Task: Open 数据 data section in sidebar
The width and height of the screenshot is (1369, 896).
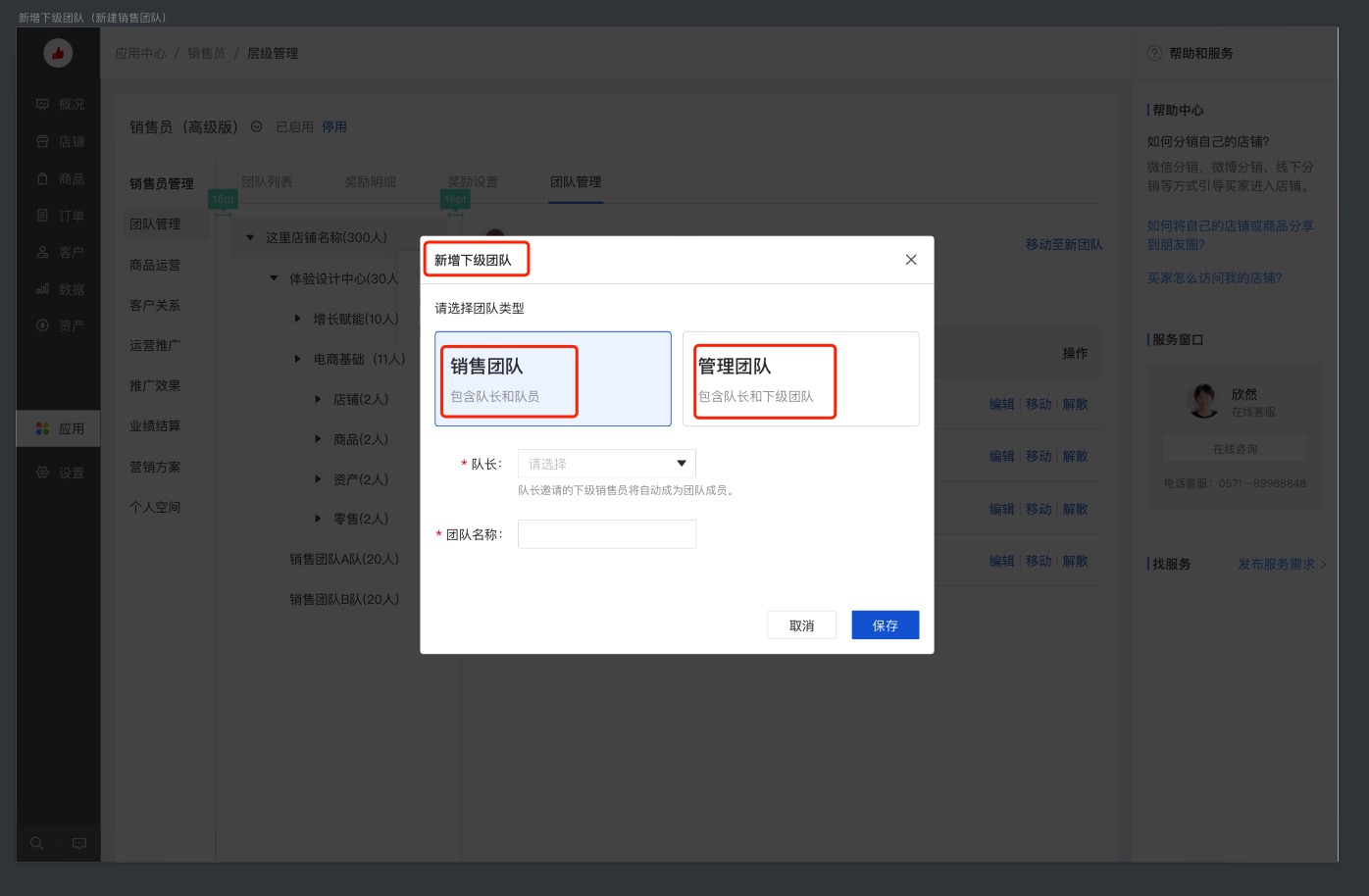Action: pyautogui.click(x=60, y=289)
